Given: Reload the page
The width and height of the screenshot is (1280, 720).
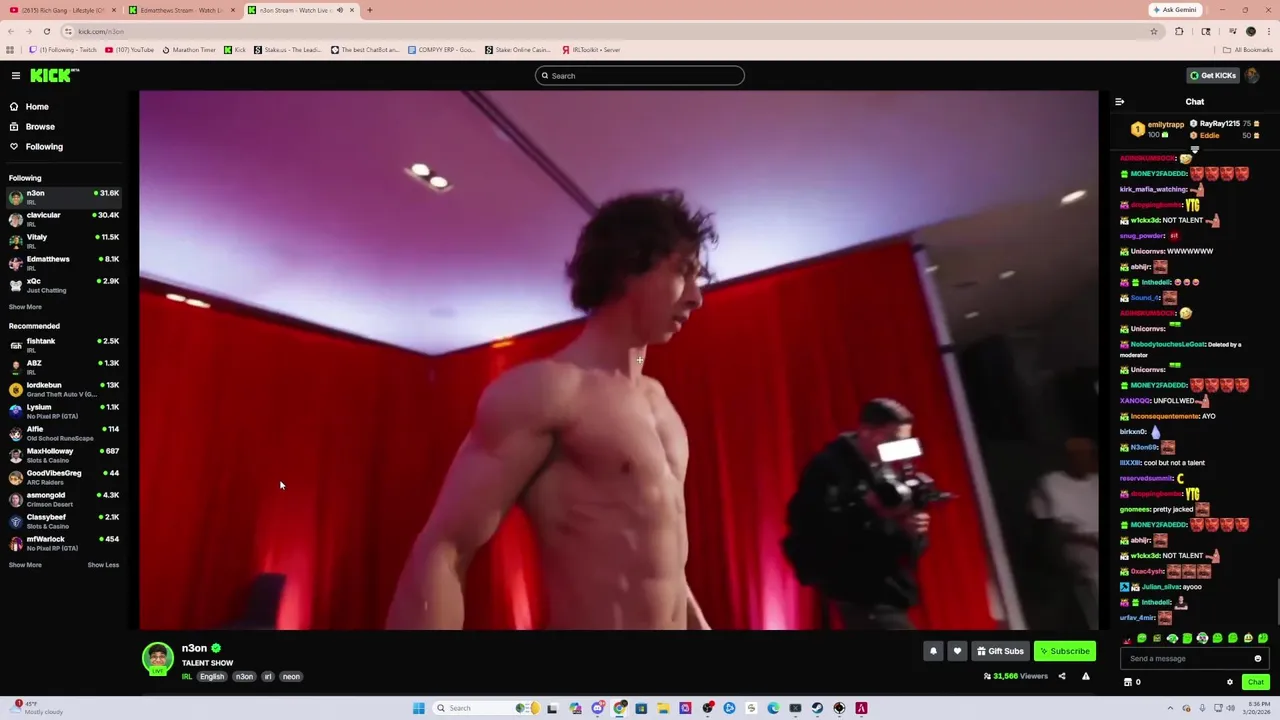Looking at the screenshot, I should click(x=46, y=31).
